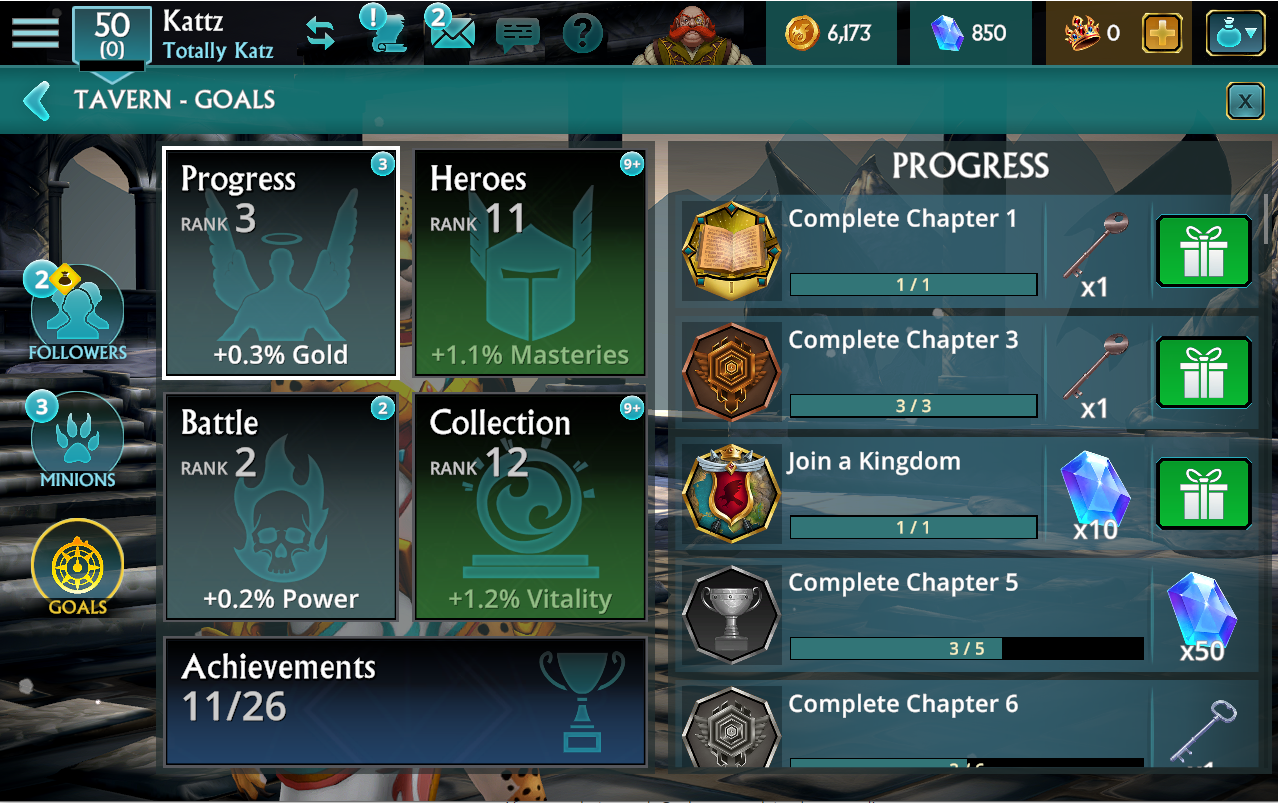Click the swap arrows icon
This screenshot has width=1278, height=803.
click(x=320, y=33)
